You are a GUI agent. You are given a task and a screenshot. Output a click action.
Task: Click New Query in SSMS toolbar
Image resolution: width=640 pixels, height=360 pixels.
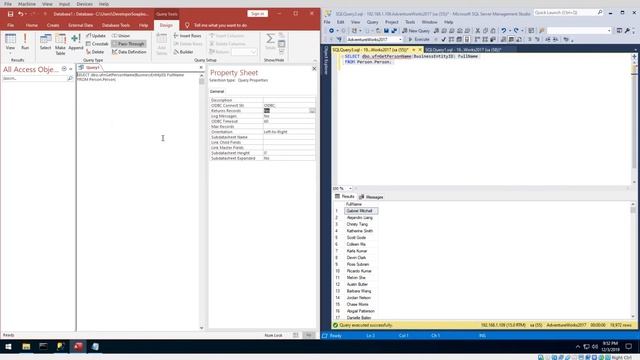point(416,31)
